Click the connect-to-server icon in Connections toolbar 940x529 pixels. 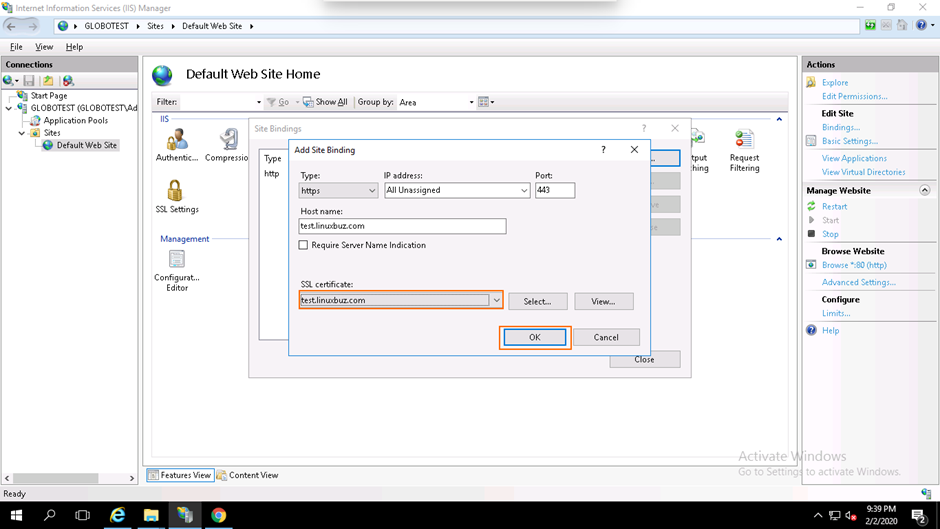(10, 80)
